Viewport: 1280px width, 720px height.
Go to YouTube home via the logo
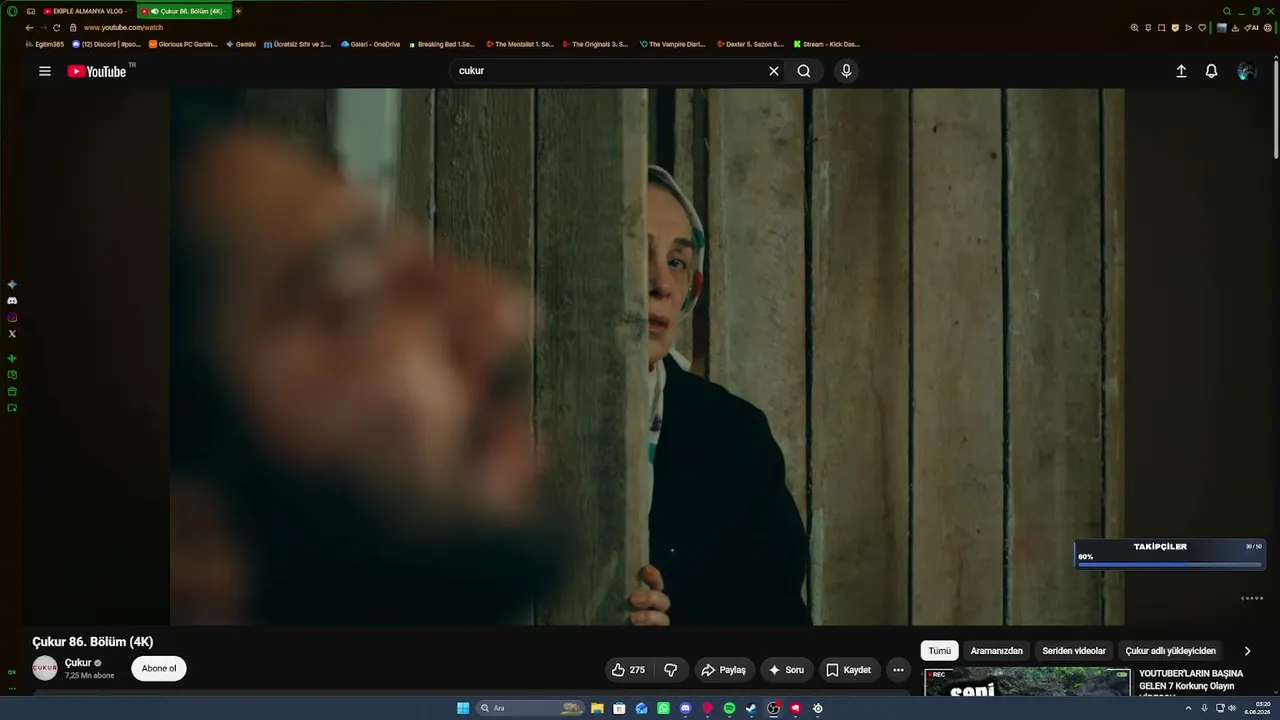[x=97, y=71]
